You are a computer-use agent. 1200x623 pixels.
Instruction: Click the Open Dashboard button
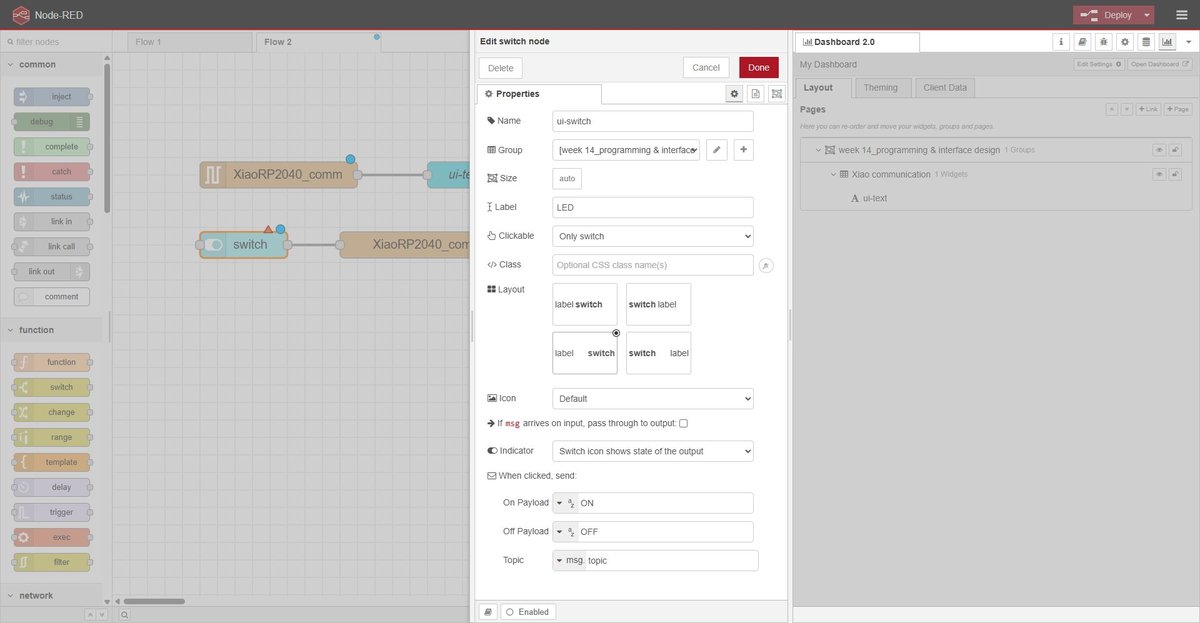[x=1160, y=64]
